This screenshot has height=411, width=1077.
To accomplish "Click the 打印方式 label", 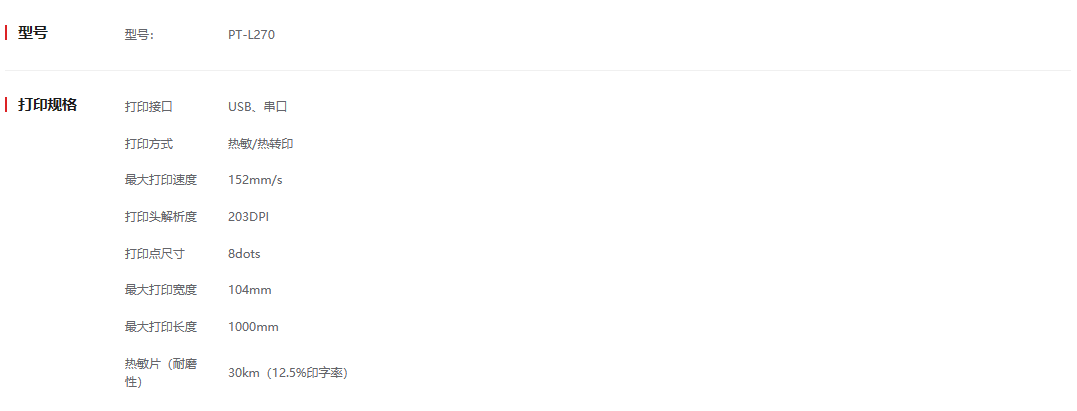I will pos(148,144).
